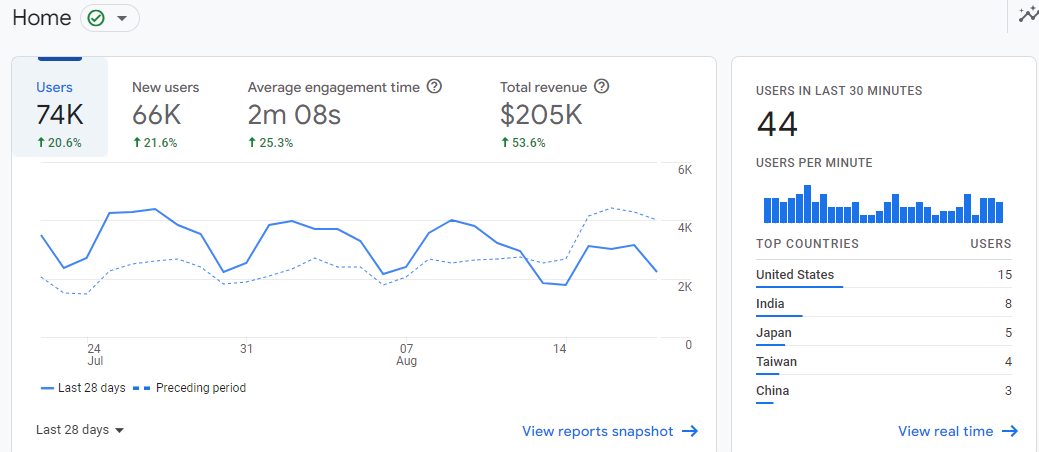The height and width of the screenshot is (452, 1039).
Task: Click the United States country row
Action: [x=884, y=276]
